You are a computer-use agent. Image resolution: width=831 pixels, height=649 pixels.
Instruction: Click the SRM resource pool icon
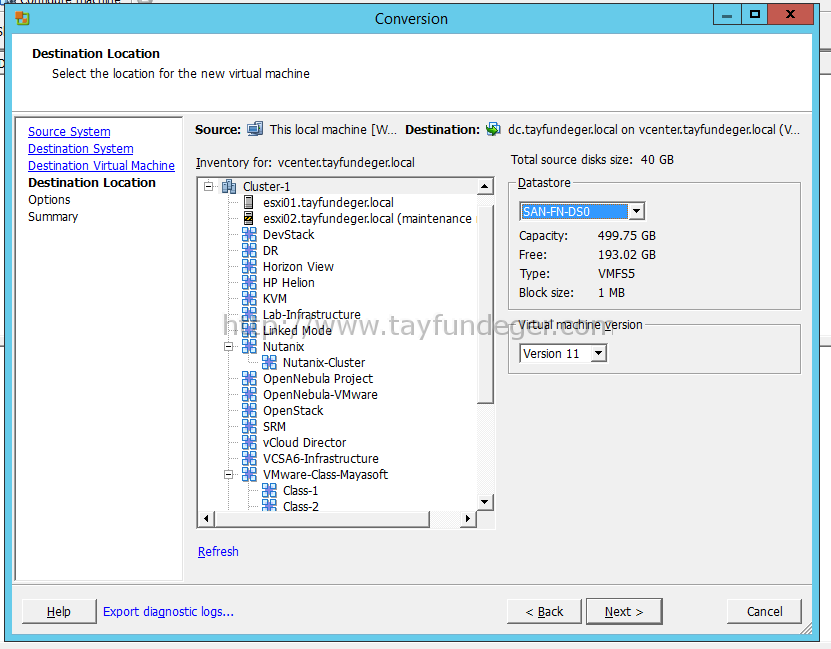pyautogui.click(x=249, y=426)
